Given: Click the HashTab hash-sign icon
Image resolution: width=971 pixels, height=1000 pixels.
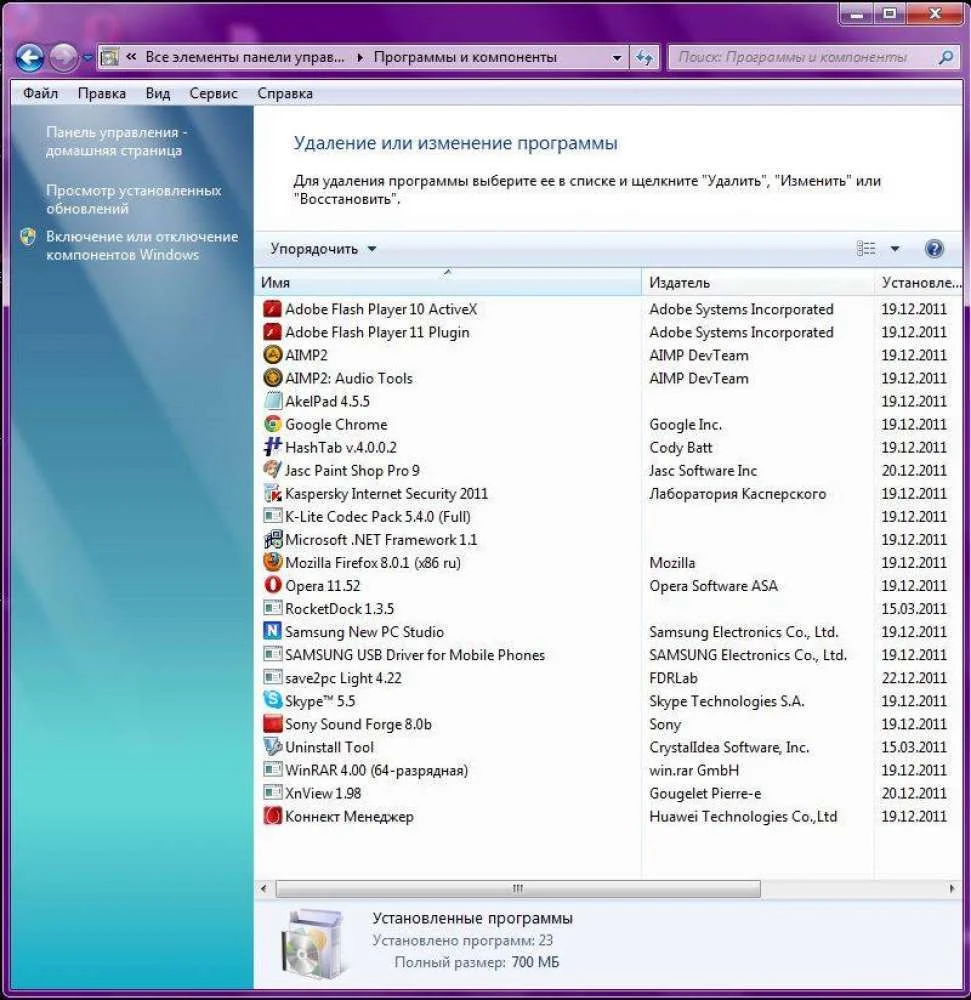Looking at the screenshot, I should click(x=272, y=447).
